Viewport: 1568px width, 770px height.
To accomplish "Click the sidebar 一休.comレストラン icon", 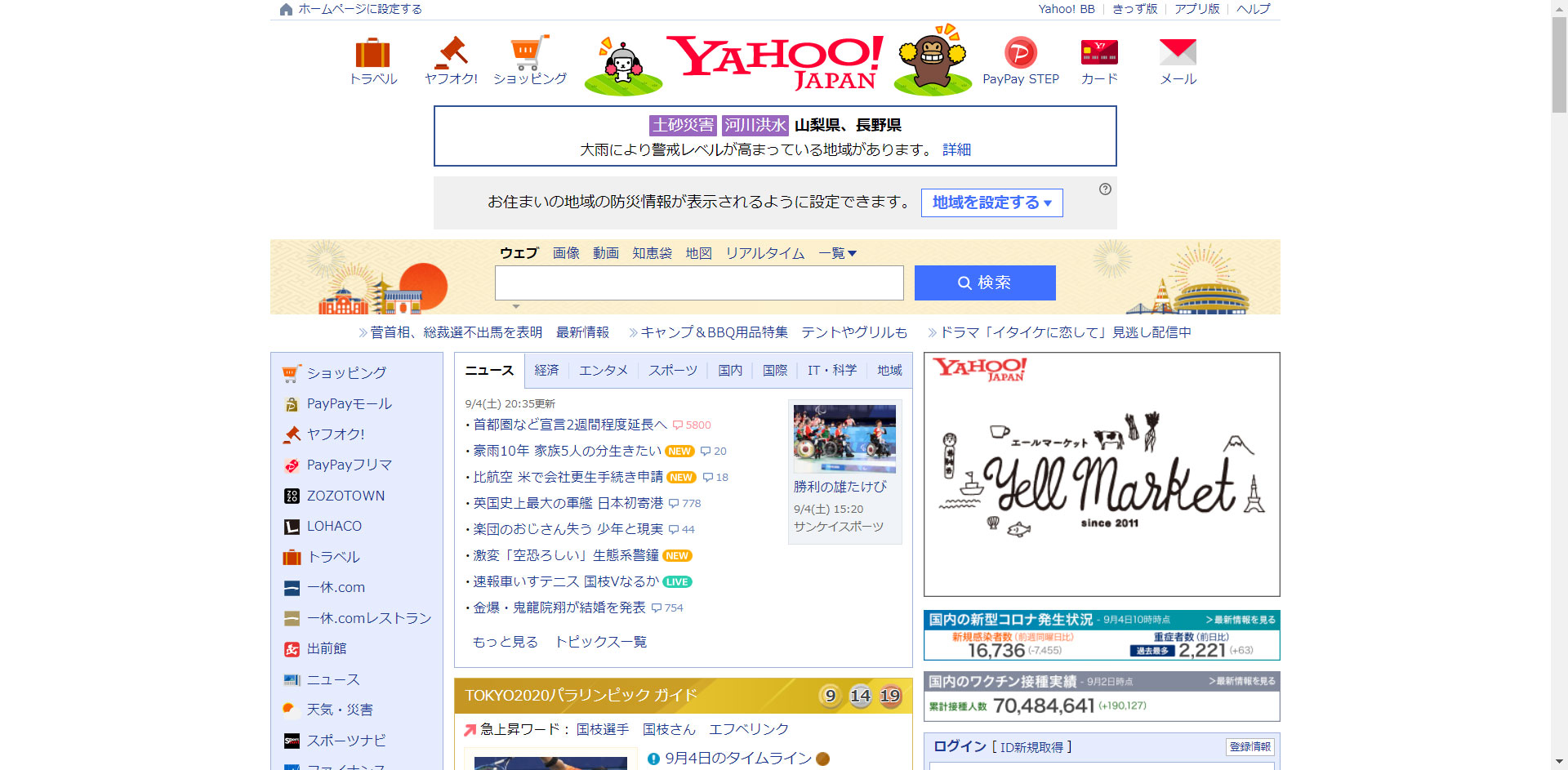I will 292,619.
